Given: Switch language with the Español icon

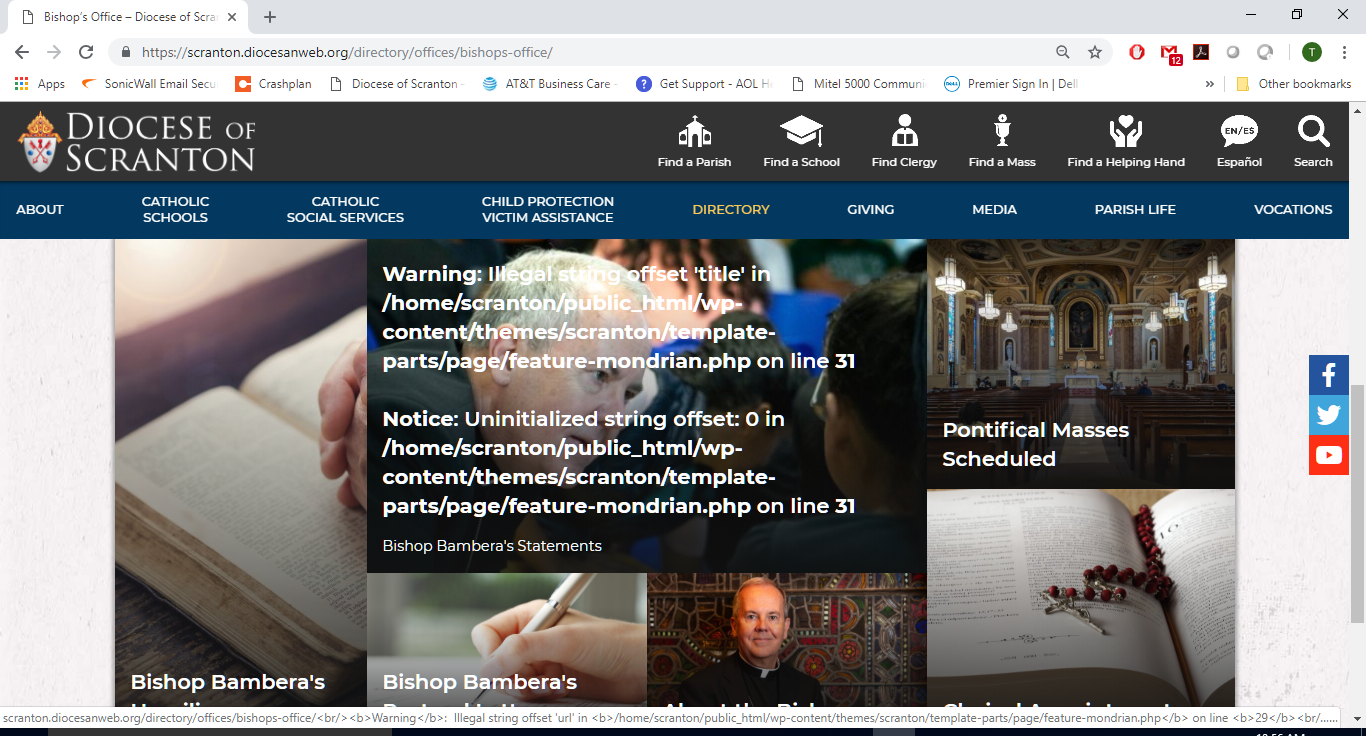Looking at the screenshot, I should coord(1239,132).
